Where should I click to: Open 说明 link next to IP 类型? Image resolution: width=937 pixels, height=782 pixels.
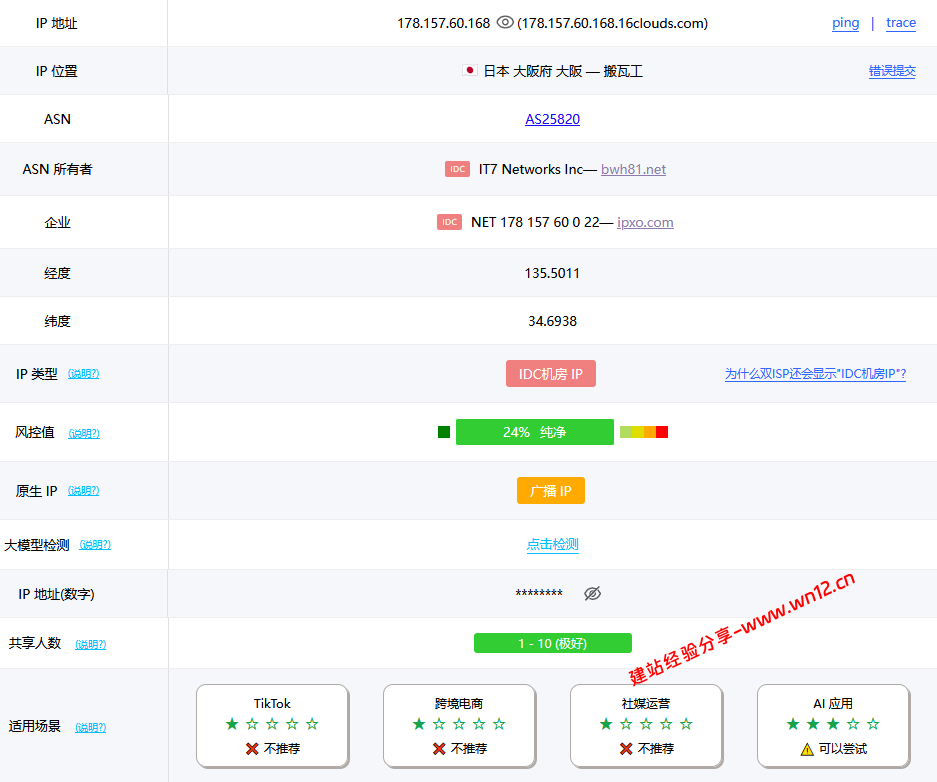(84, 374)
